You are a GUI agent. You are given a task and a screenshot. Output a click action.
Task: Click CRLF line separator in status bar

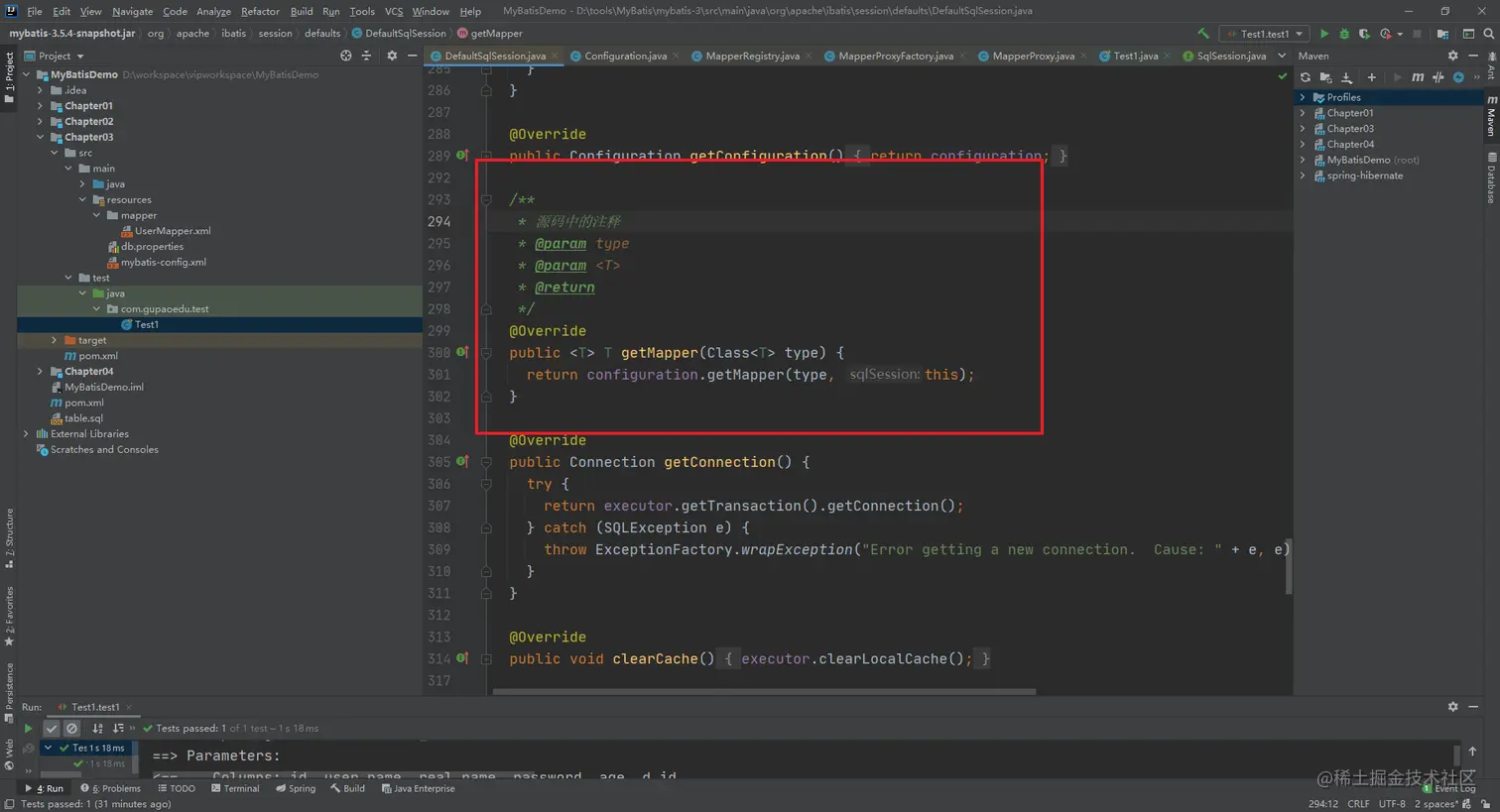click(x=1358, y=804)
